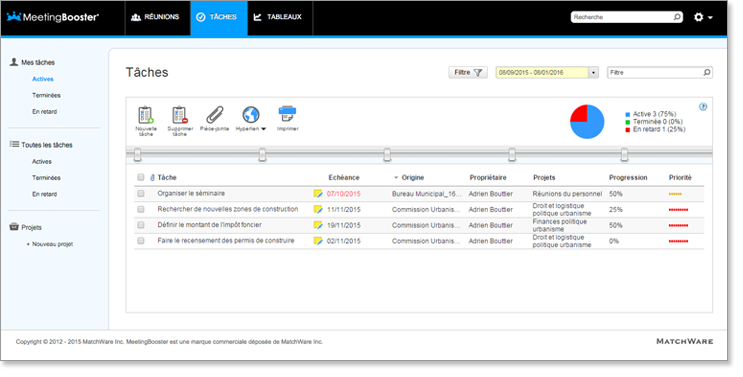The height and width of the screenshot is (377, 743).
Task: Click the Nouvelle tâche clipboard icon
Action: click(x=145, y=116)
